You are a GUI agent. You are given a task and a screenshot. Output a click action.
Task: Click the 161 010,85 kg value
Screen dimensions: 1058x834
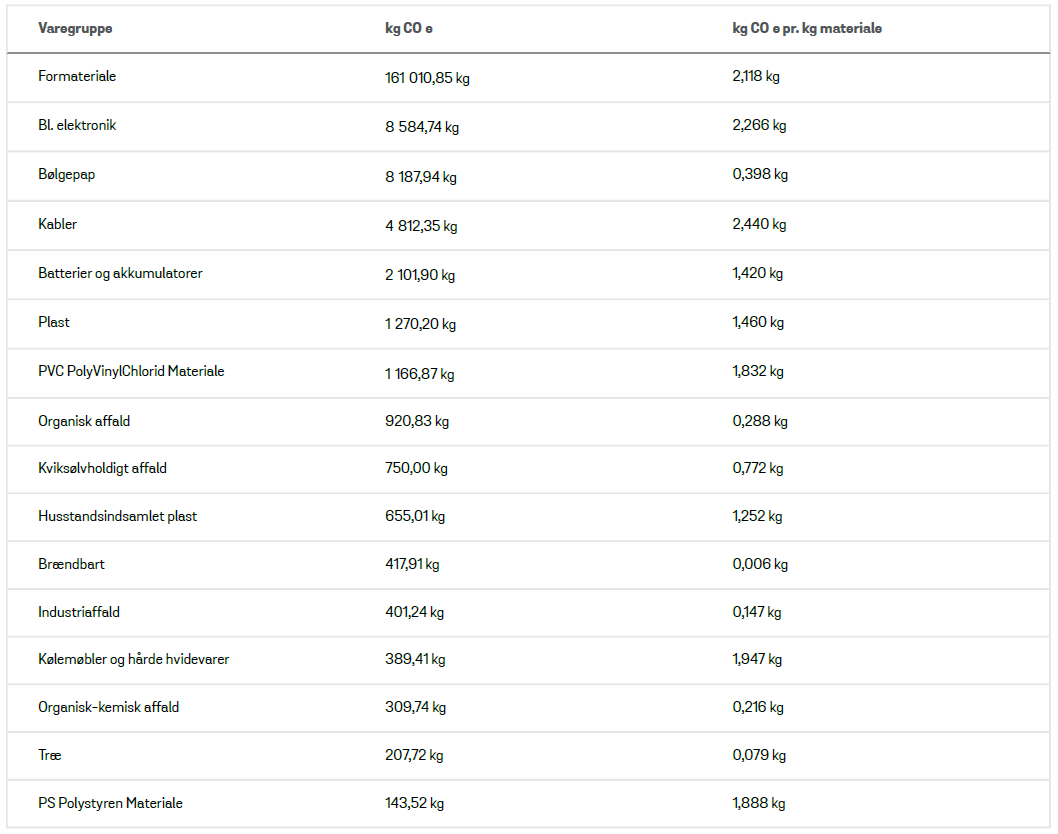pos(426,78)
